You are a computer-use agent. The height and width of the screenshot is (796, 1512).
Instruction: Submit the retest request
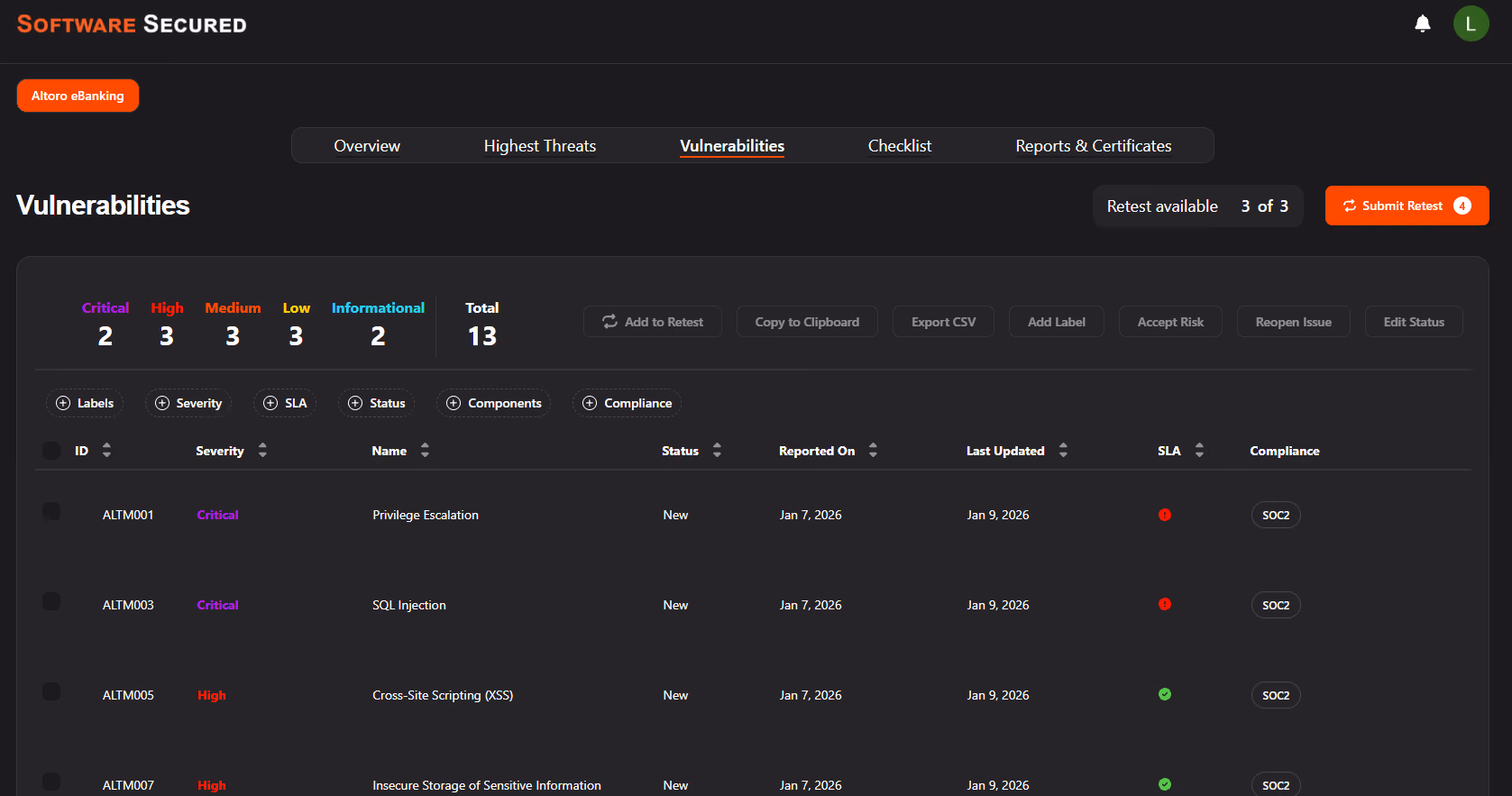point(1407,206)
